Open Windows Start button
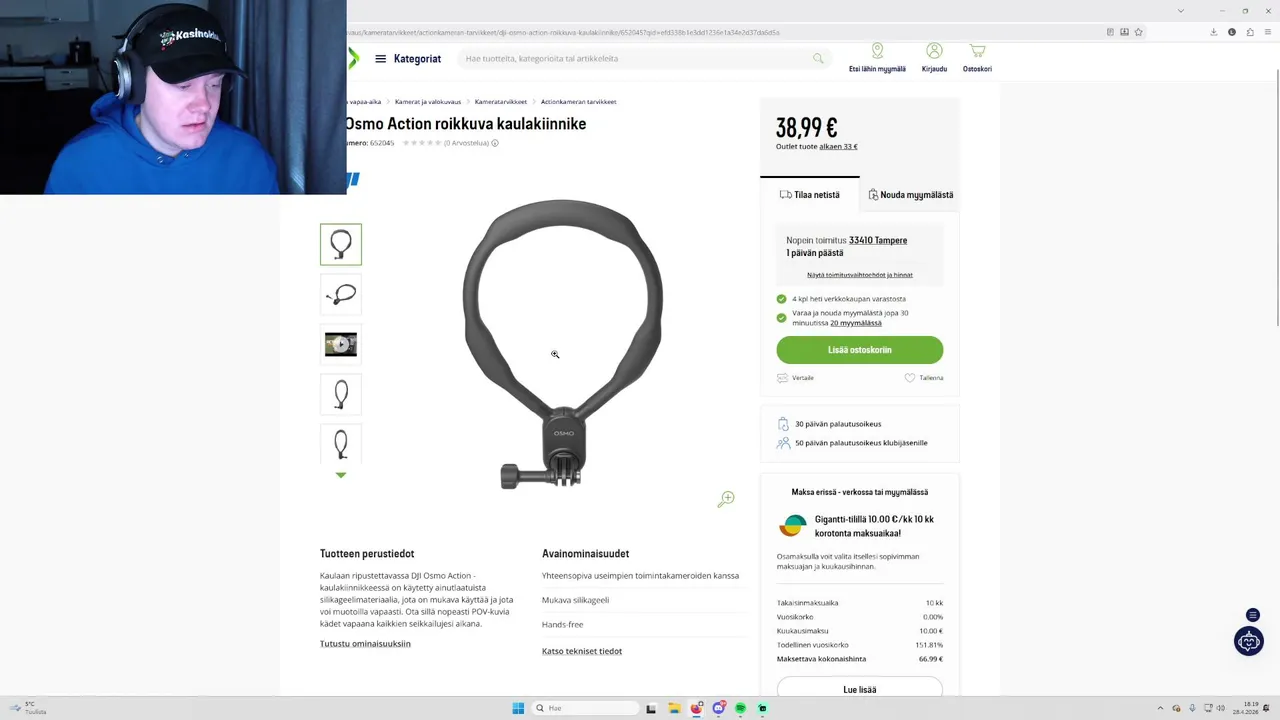 tap(518, 708)
